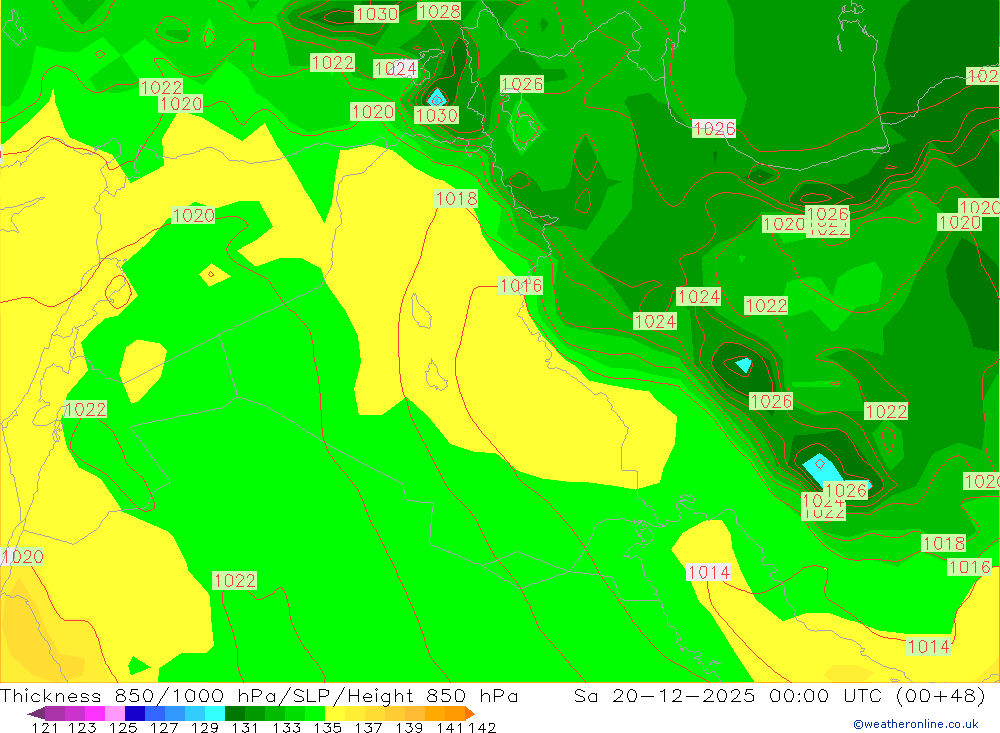Click the 1024 isobar label with white background
The width and height of the screenshot is (1000, 733).
pyautogui.click(x=395, y=68)
